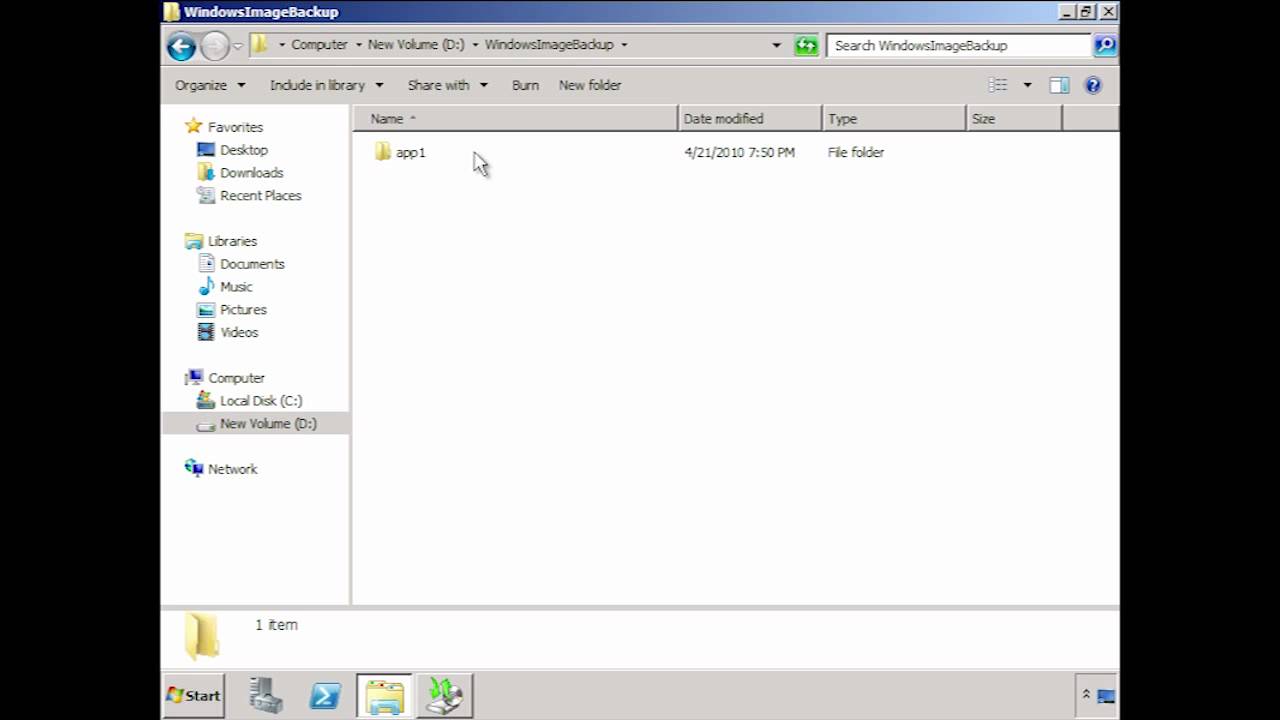Open Desktop in Favorites

[244, 150]
